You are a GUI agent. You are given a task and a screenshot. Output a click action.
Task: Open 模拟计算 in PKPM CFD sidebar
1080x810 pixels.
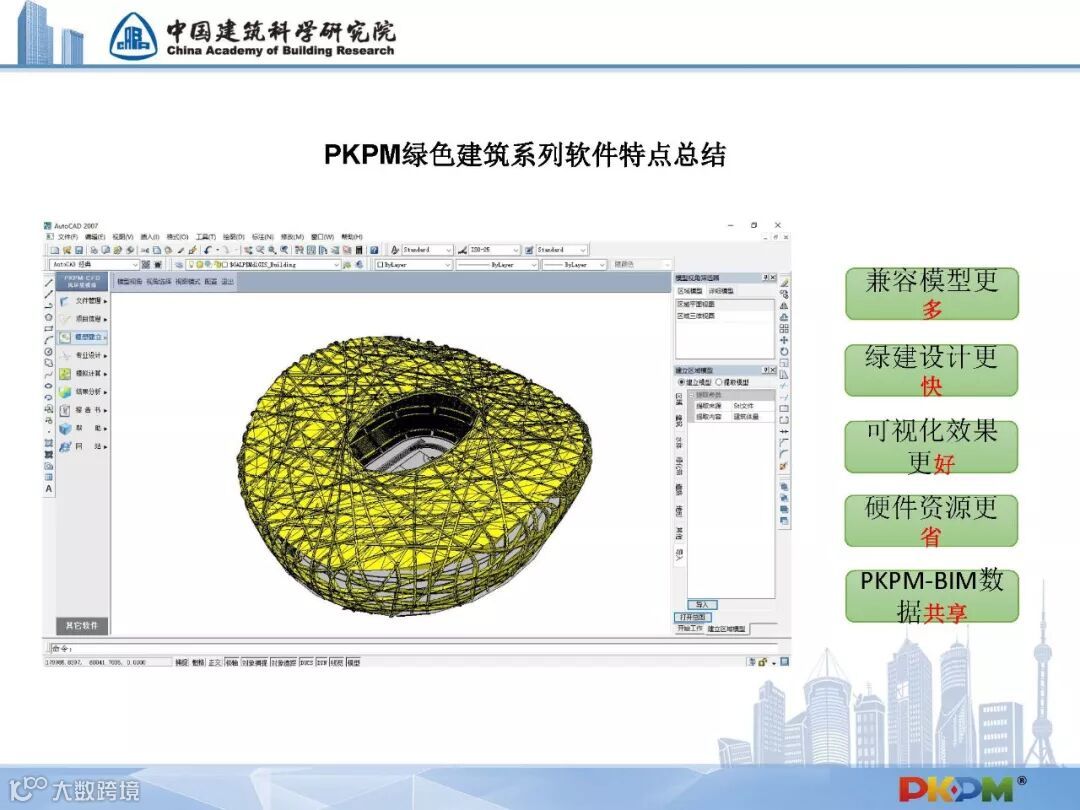click(83, 373)
